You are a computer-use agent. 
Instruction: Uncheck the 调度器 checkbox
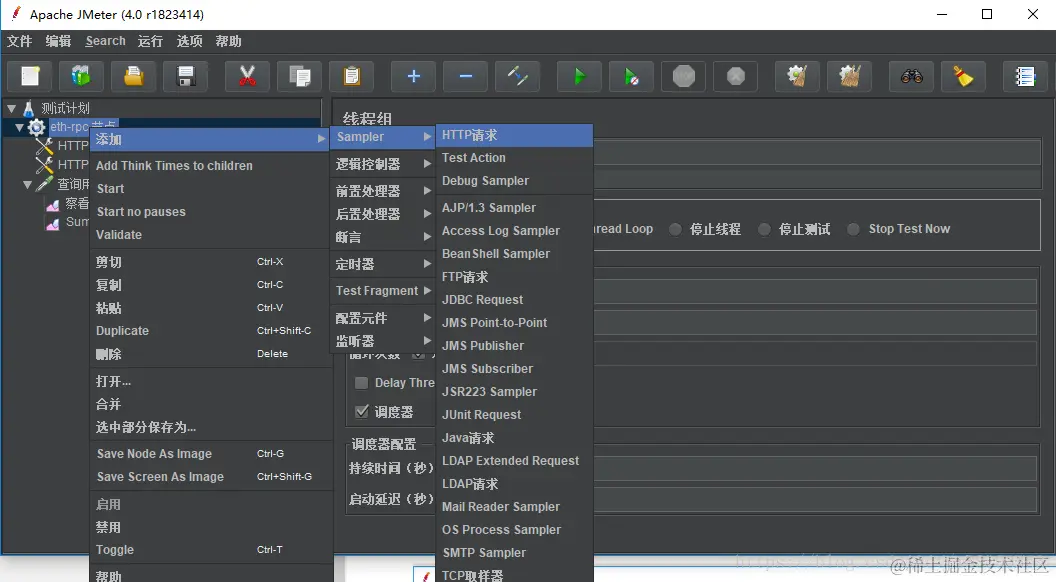362,412
